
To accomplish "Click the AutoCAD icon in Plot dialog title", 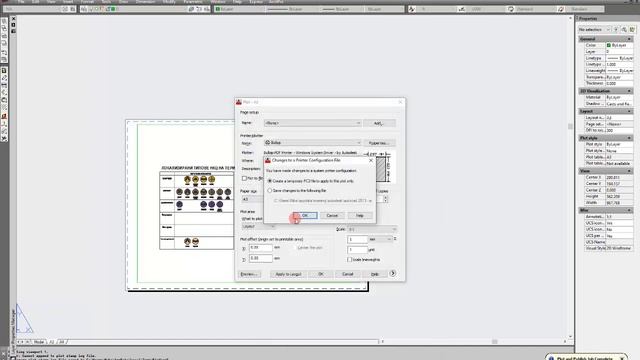I will [239, 102].
